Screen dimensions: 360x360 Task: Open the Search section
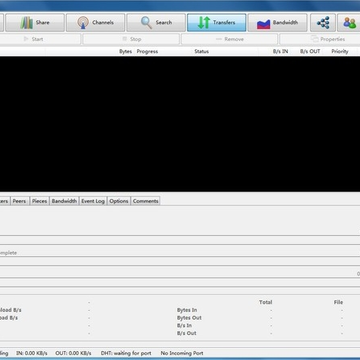click(x=156, y=23)
